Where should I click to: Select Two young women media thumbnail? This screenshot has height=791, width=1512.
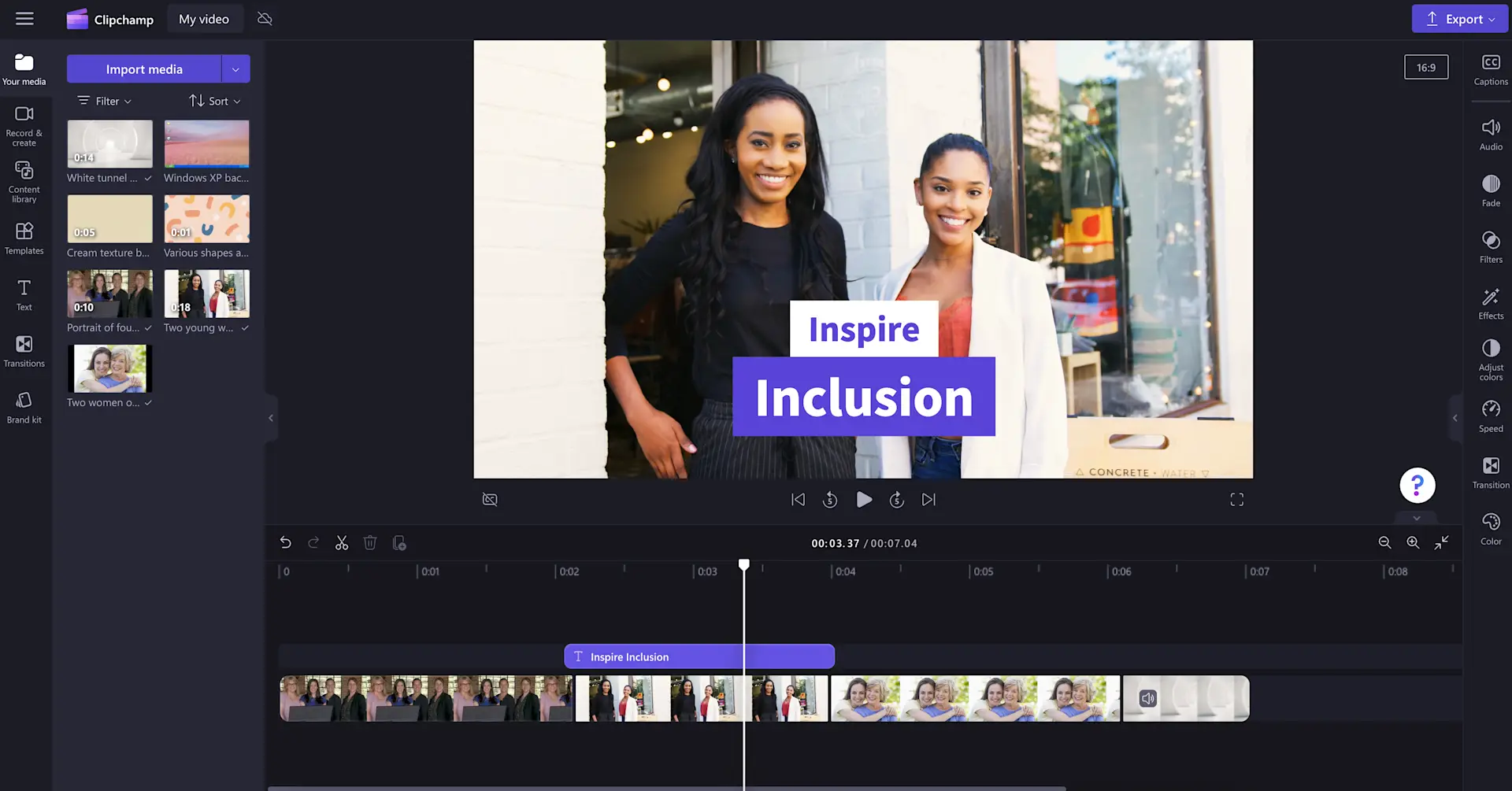point(206,294)
